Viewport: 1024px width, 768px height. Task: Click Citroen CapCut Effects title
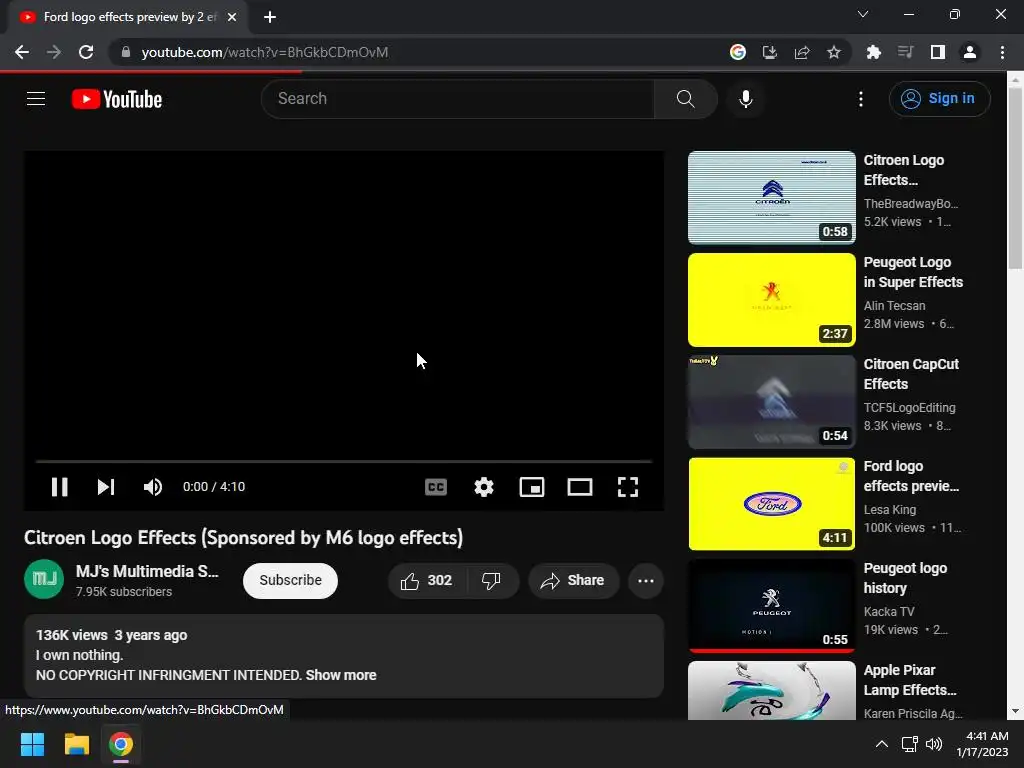[x=911, y=374]
